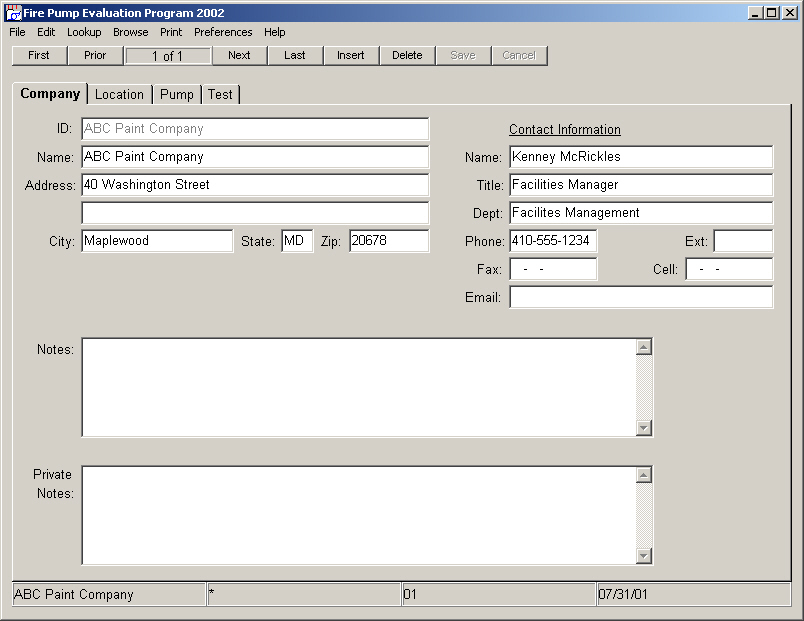Minimize the Fire Pump Evaluation window
This screenshot has height=621, width=804.
click(x=754, y=13)
